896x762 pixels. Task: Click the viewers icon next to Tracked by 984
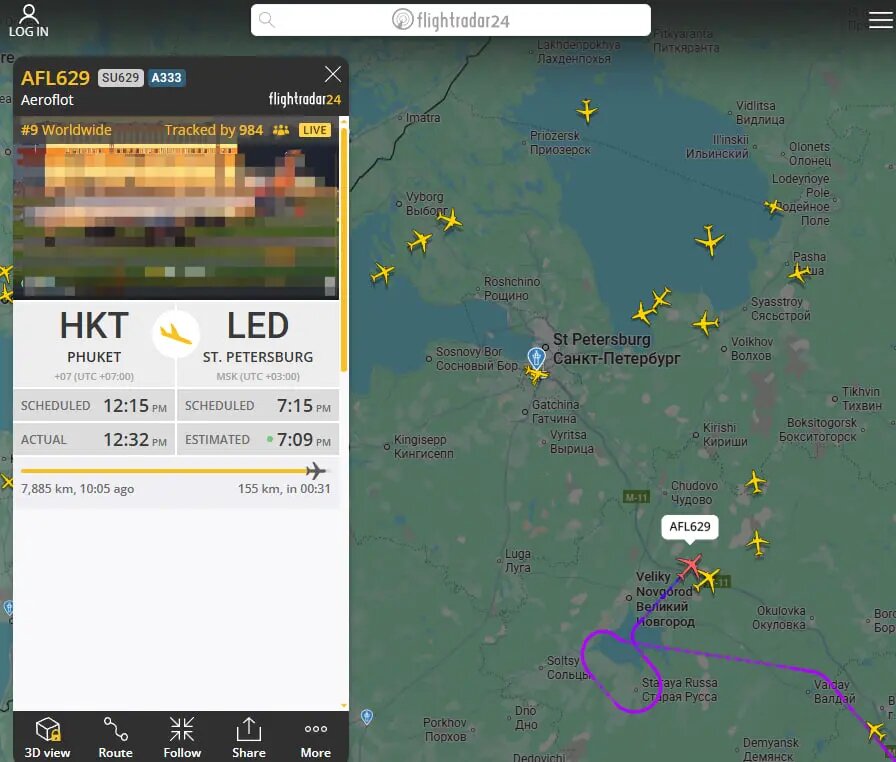(x=283, y=130)
